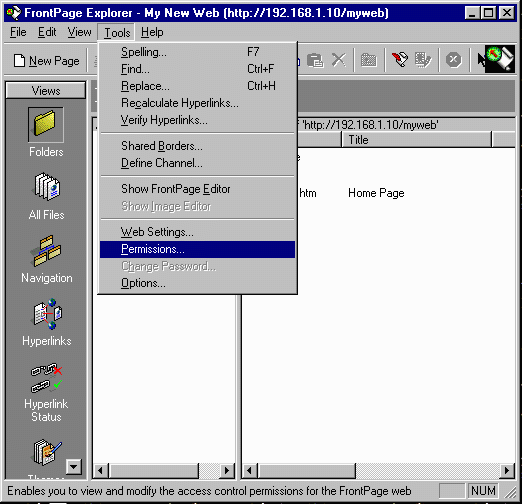The image size is (522, 504).
Task: Show the Hyperlinks view
Action: (x=47, y=314)
